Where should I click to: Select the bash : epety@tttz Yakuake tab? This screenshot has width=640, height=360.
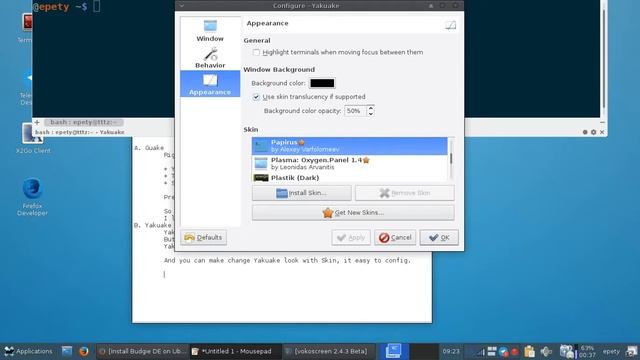click(84, 122)
